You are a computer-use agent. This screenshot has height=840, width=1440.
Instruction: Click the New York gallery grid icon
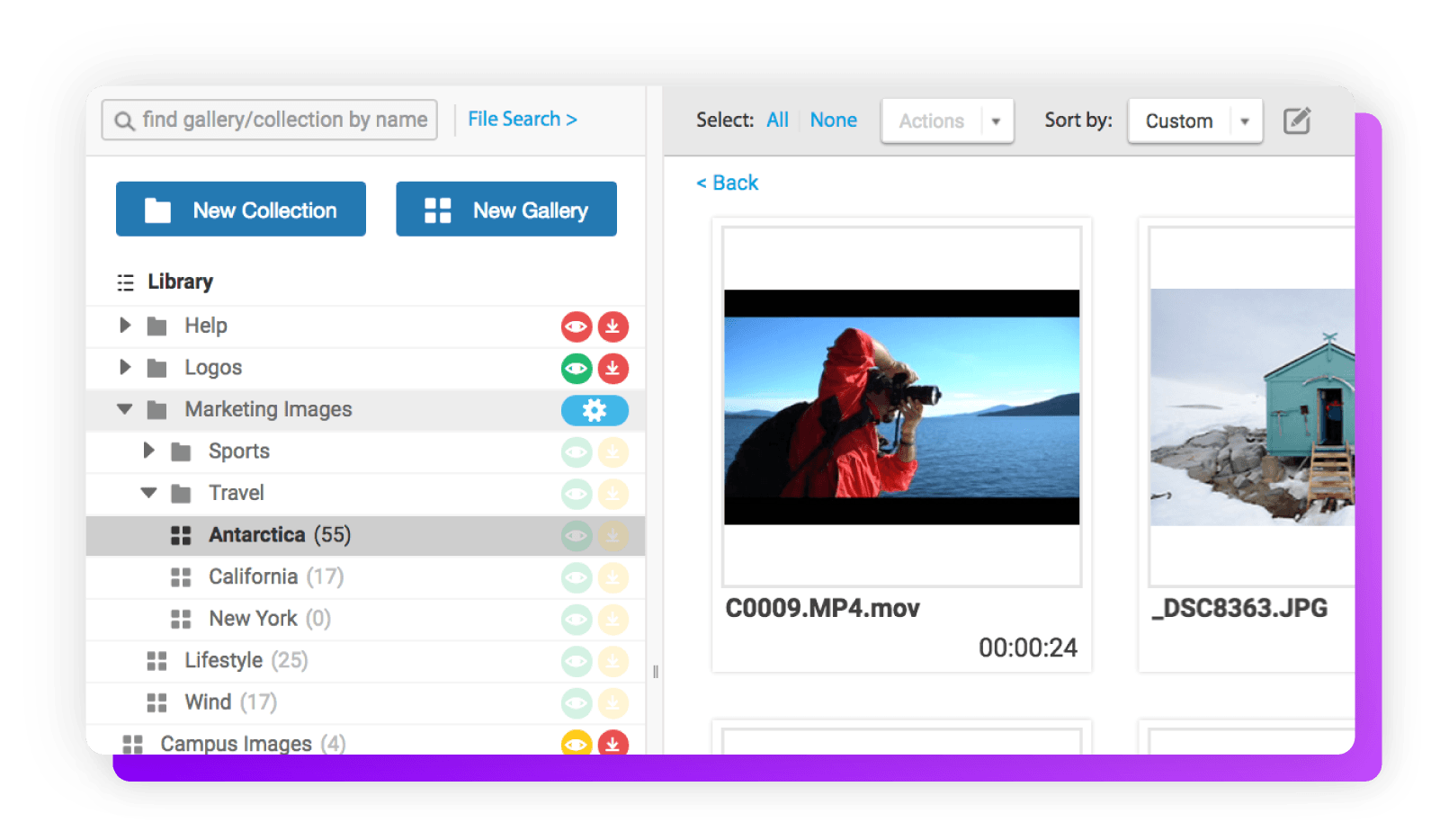181,619
